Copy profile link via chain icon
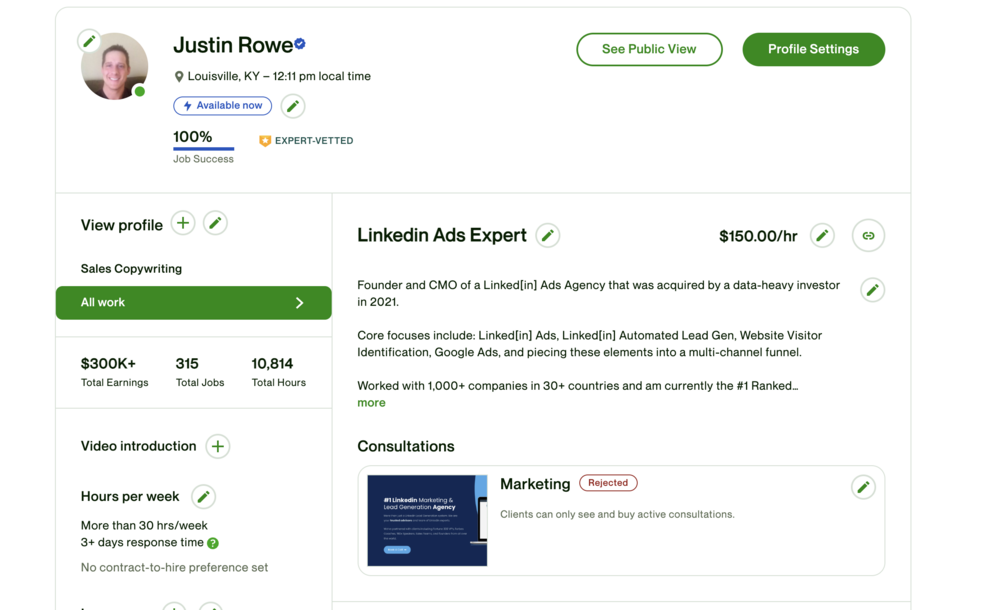Image resolution: width=1005 pixels, height=610 pixels. click(x=868, y=236)
